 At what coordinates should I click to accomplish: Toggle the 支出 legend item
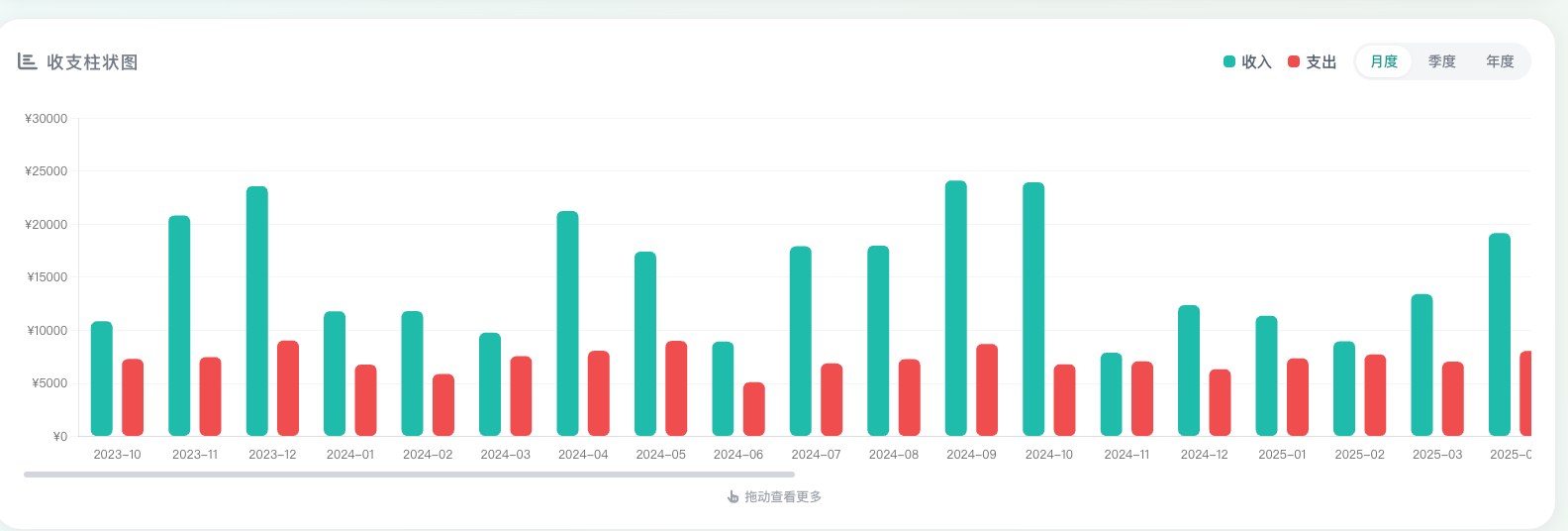[x=1312, y=61]
